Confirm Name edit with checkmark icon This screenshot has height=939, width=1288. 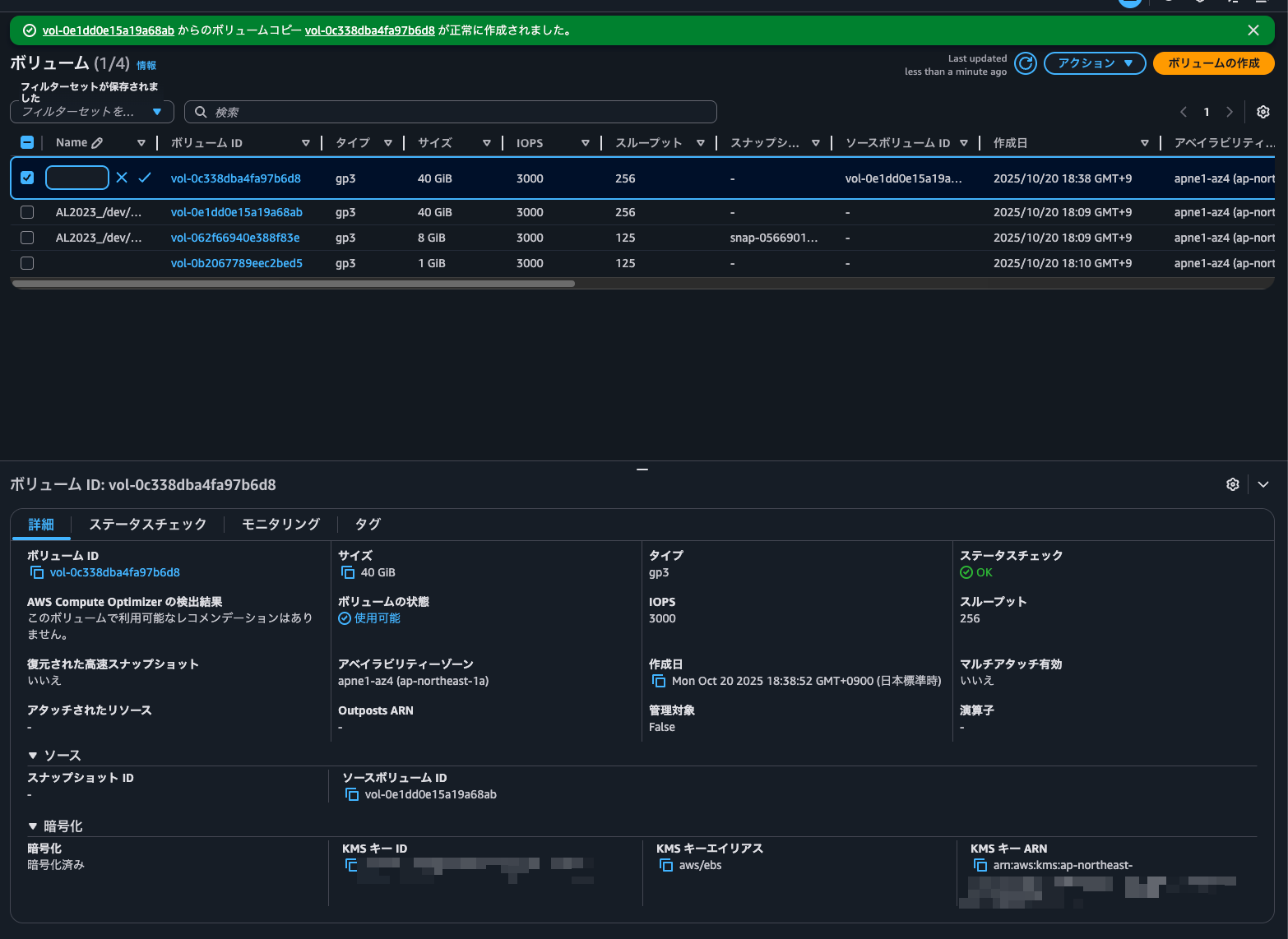click(x=145, y=178)
